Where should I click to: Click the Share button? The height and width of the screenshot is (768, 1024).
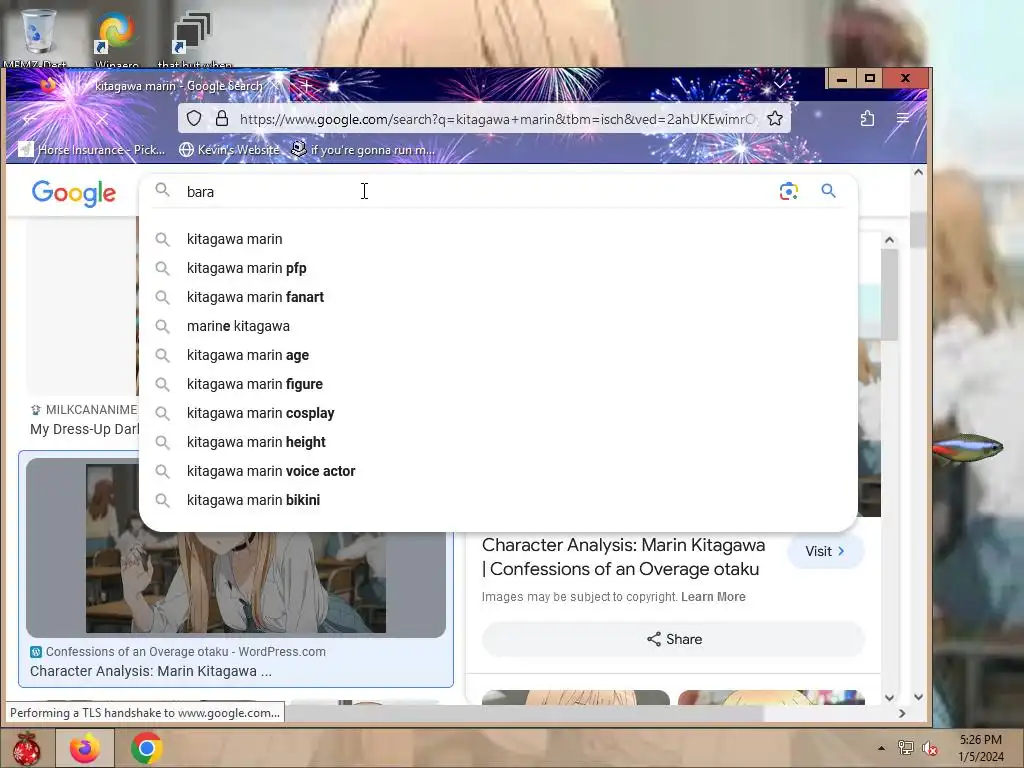(673, 639)
